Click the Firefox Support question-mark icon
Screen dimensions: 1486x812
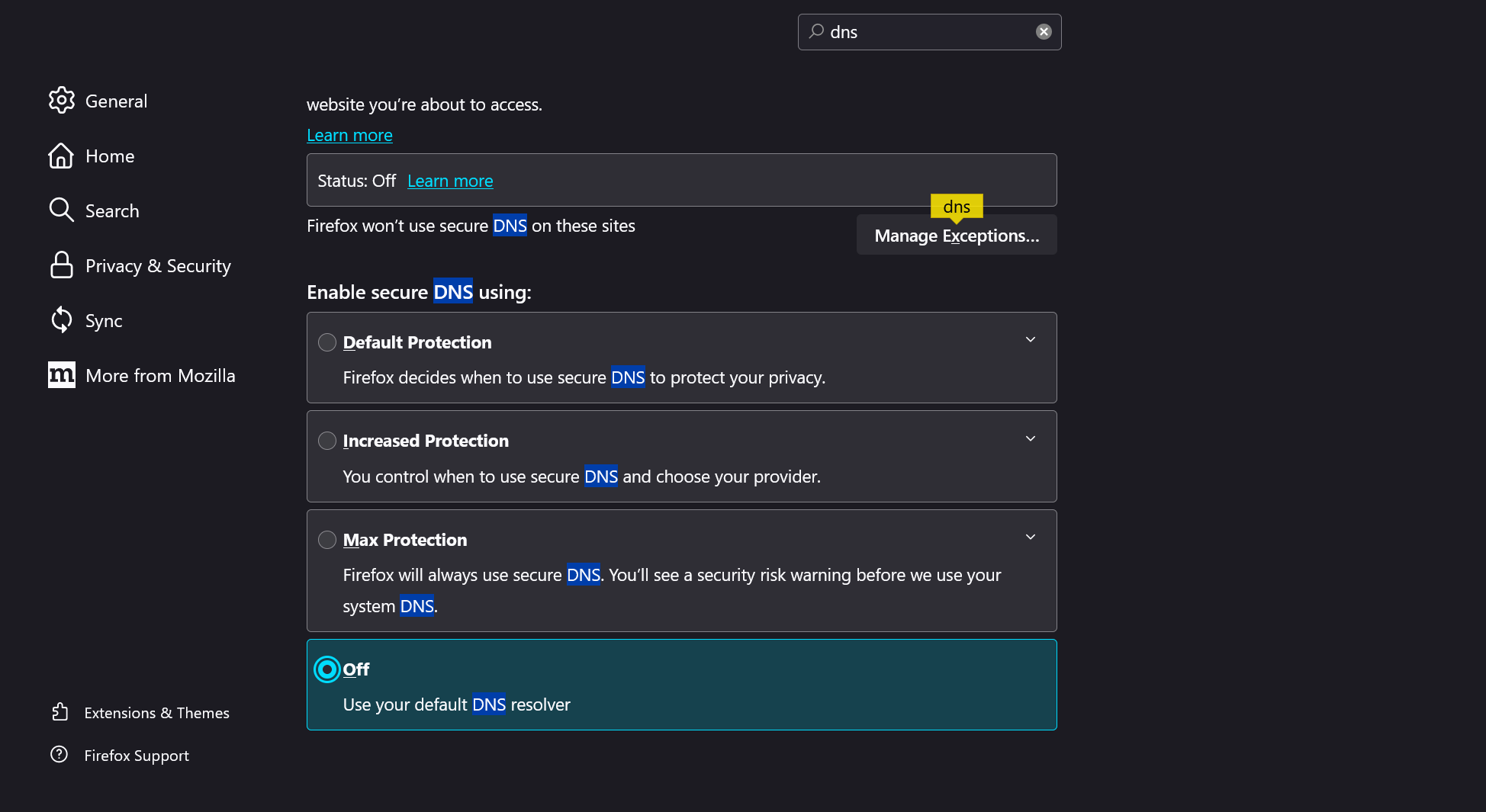point(60,755)
